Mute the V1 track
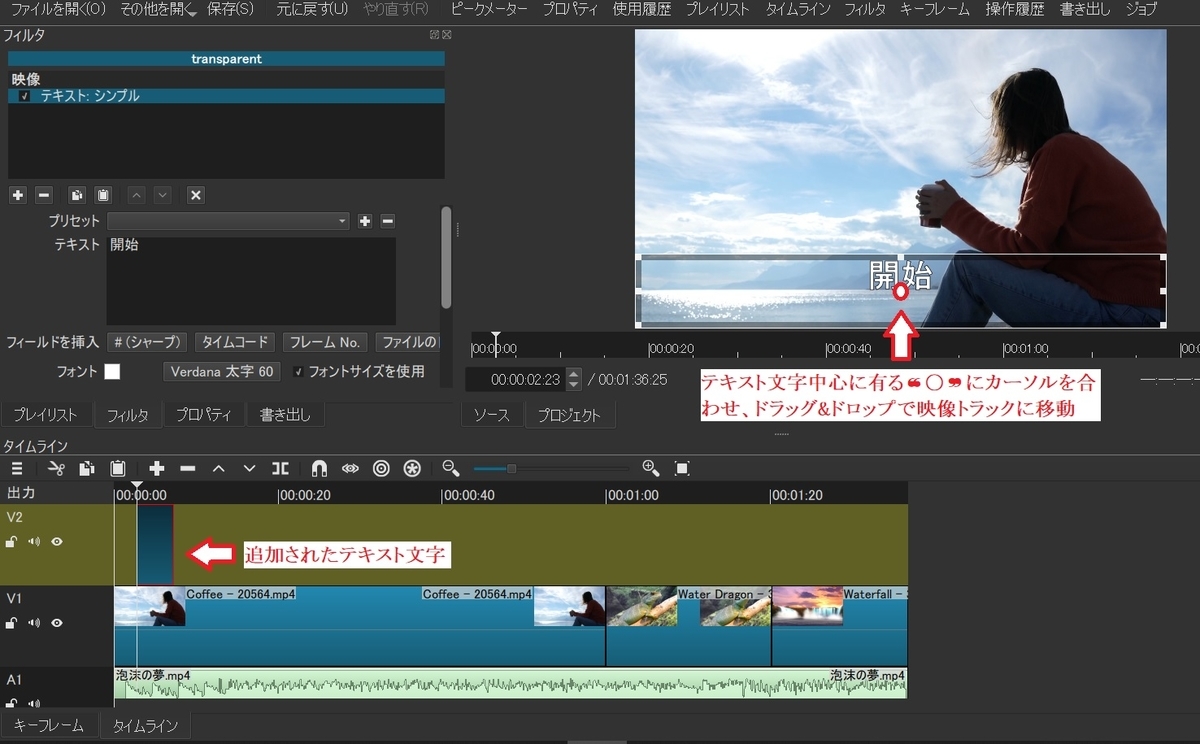Screen dimensions: 1200x744 click(34, 623)
